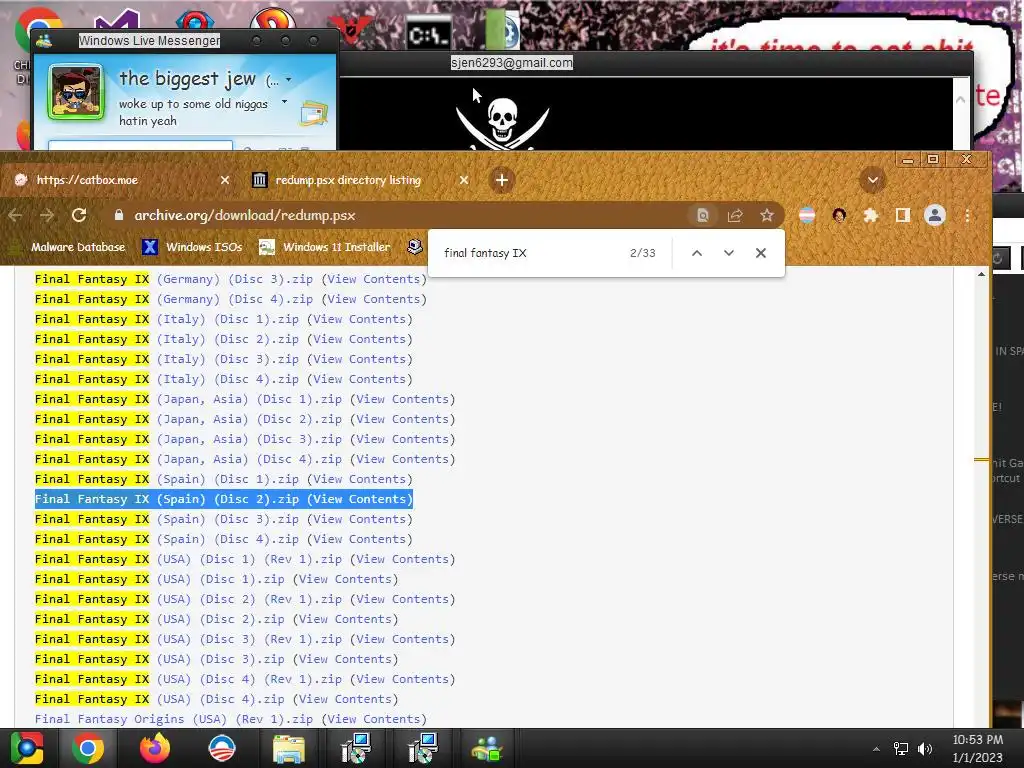Toggle the Chrome side panel icon

(903, 216)
